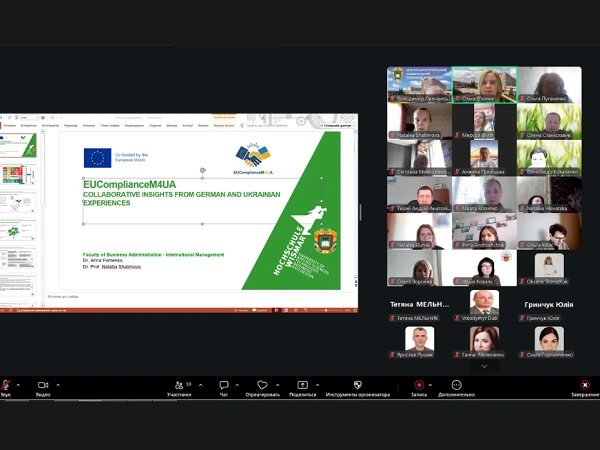The width and height of the screenshot is (600, 450).
Task: Expand the arrow next to Видео
Action: tap(58, 384)
